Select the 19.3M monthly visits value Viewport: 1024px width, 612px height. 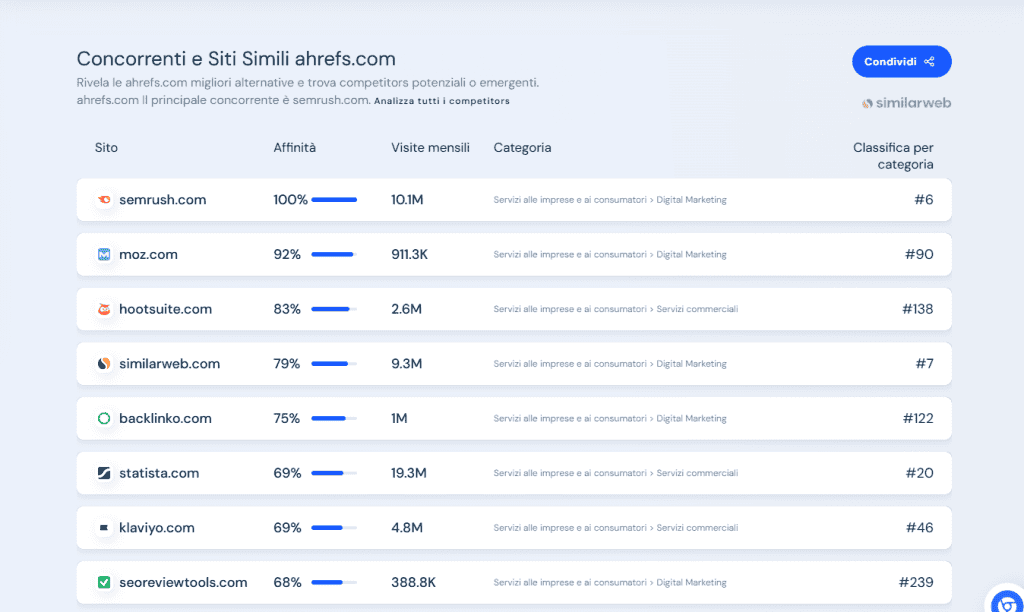pyautogui.click(x=409, y=473)
